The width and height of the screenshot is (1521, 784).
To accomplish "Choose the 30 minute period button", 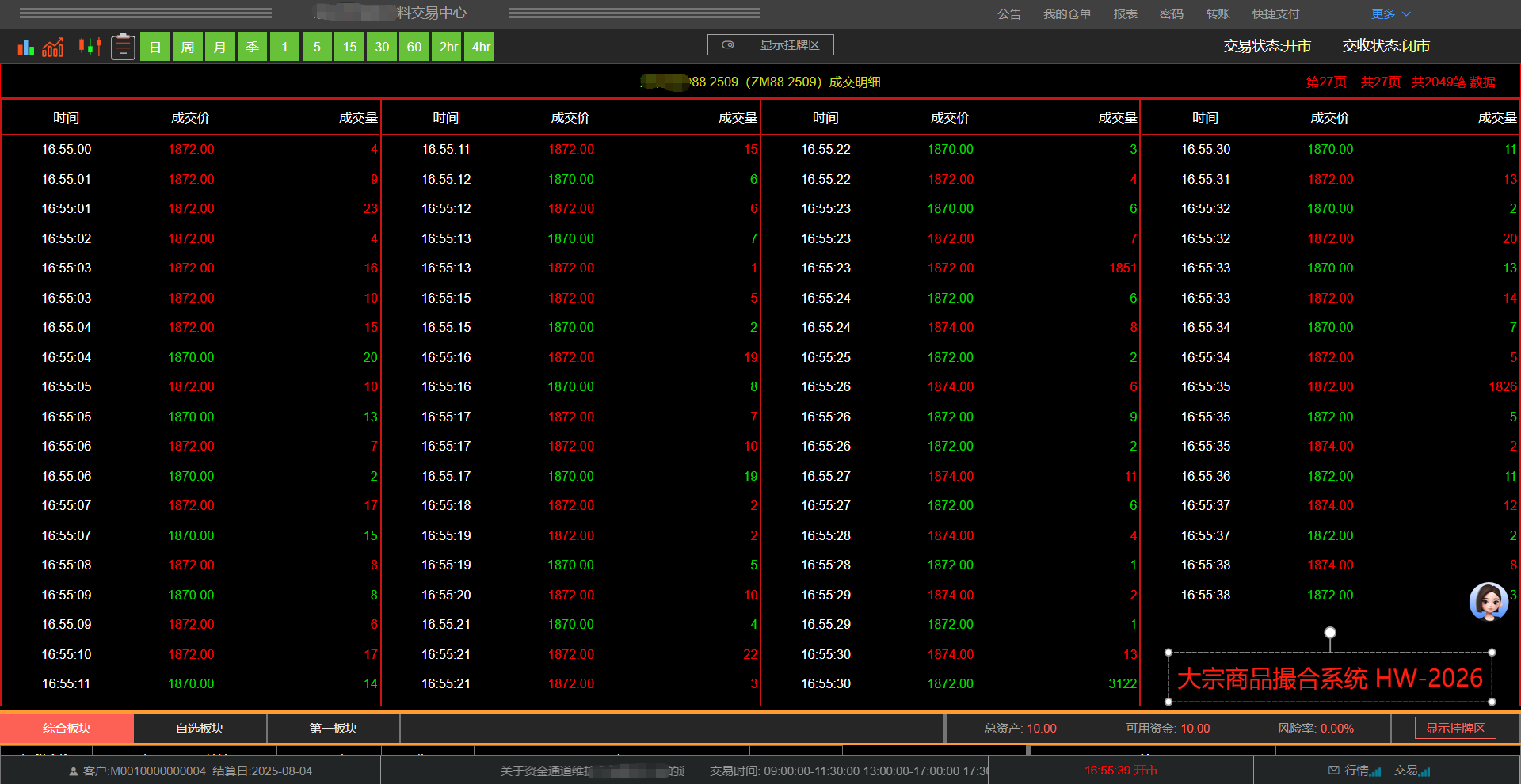I will [382, 48].
